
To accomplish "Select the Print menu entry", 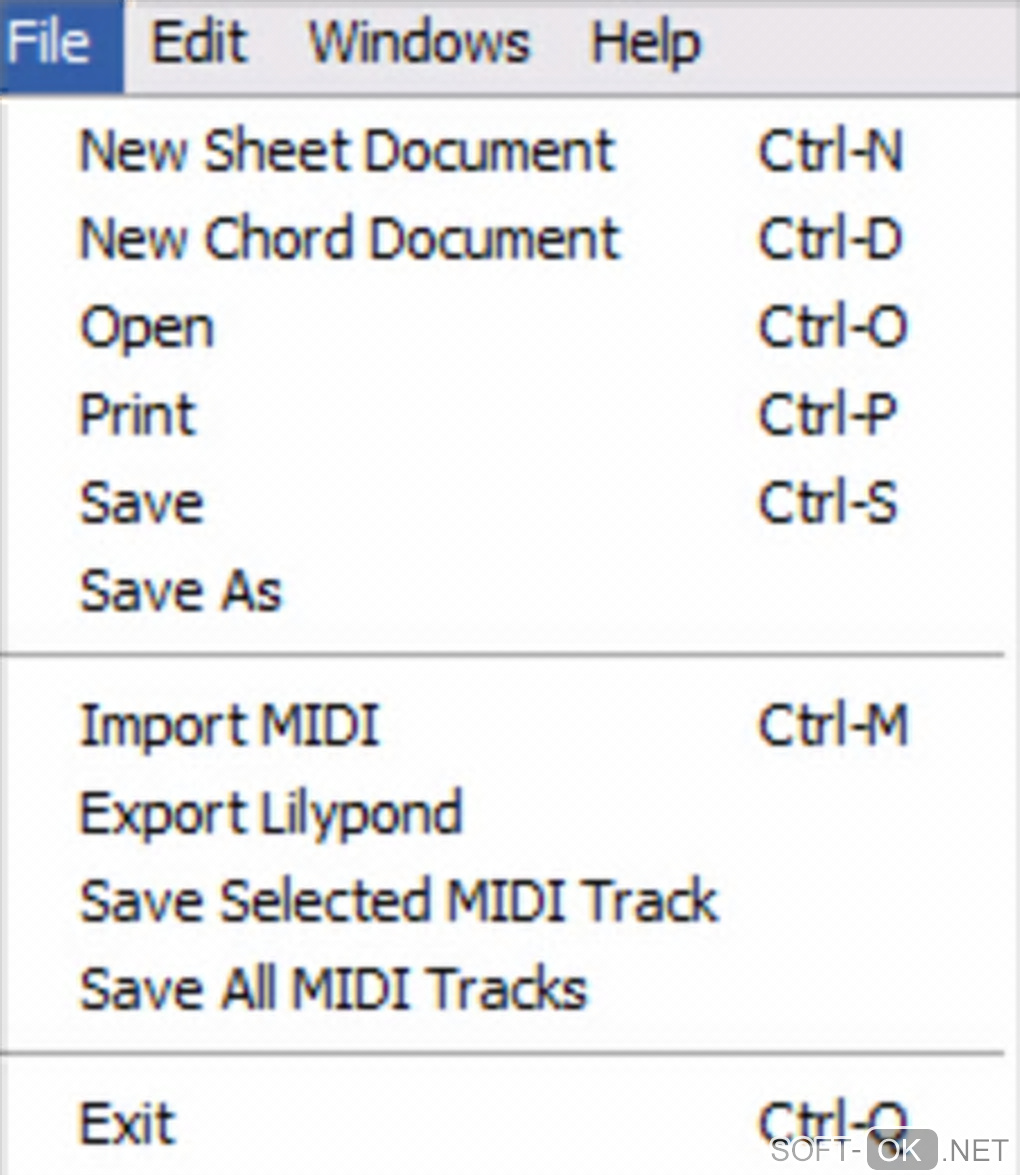I will click(138, 415).
